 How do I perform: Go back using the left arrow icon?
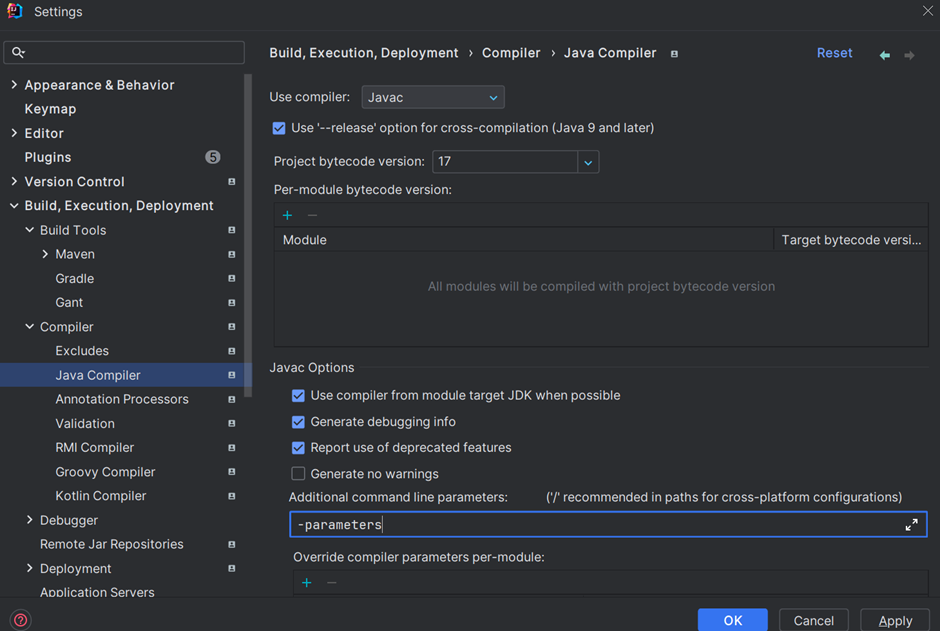[884, 55]
